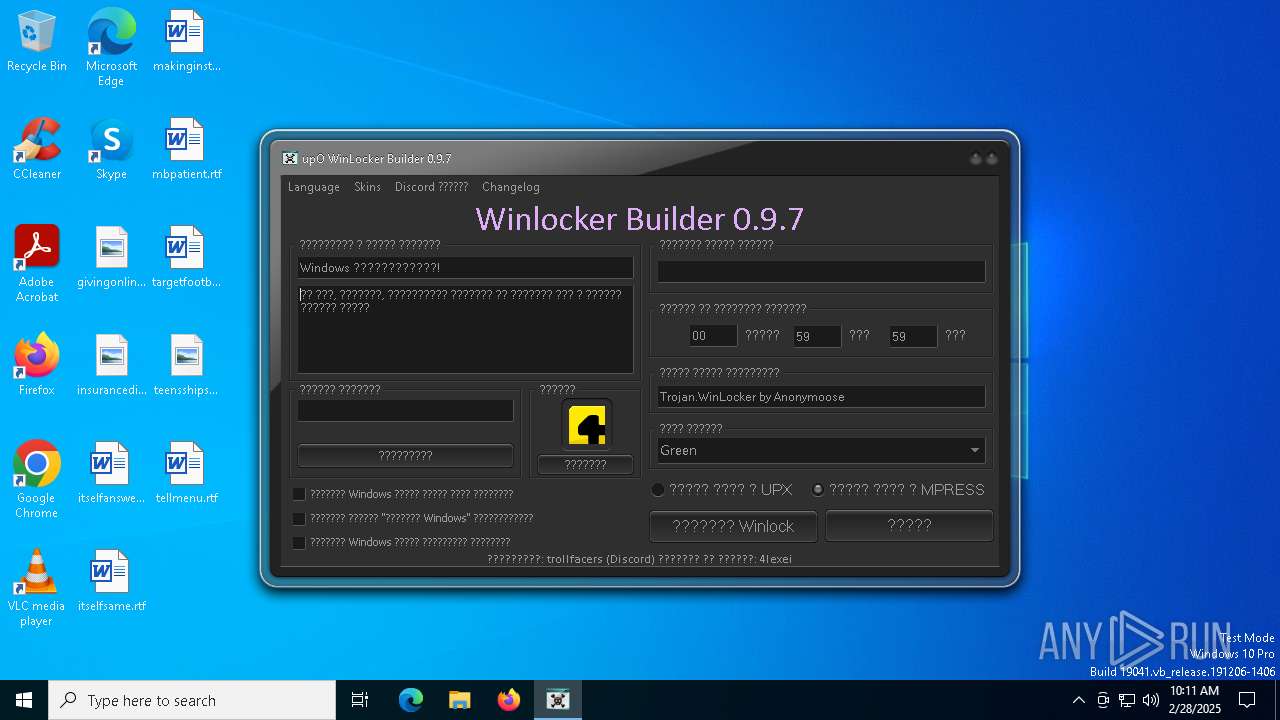The width and height of the screenshot is (1280, 720).
Task: Select the teensships image file icon
Action: coord(186,366)
